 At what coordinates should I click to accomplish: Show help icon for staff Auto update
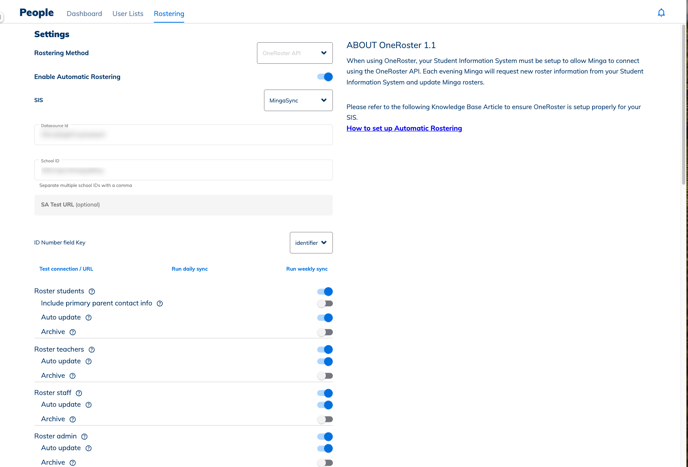89,405
